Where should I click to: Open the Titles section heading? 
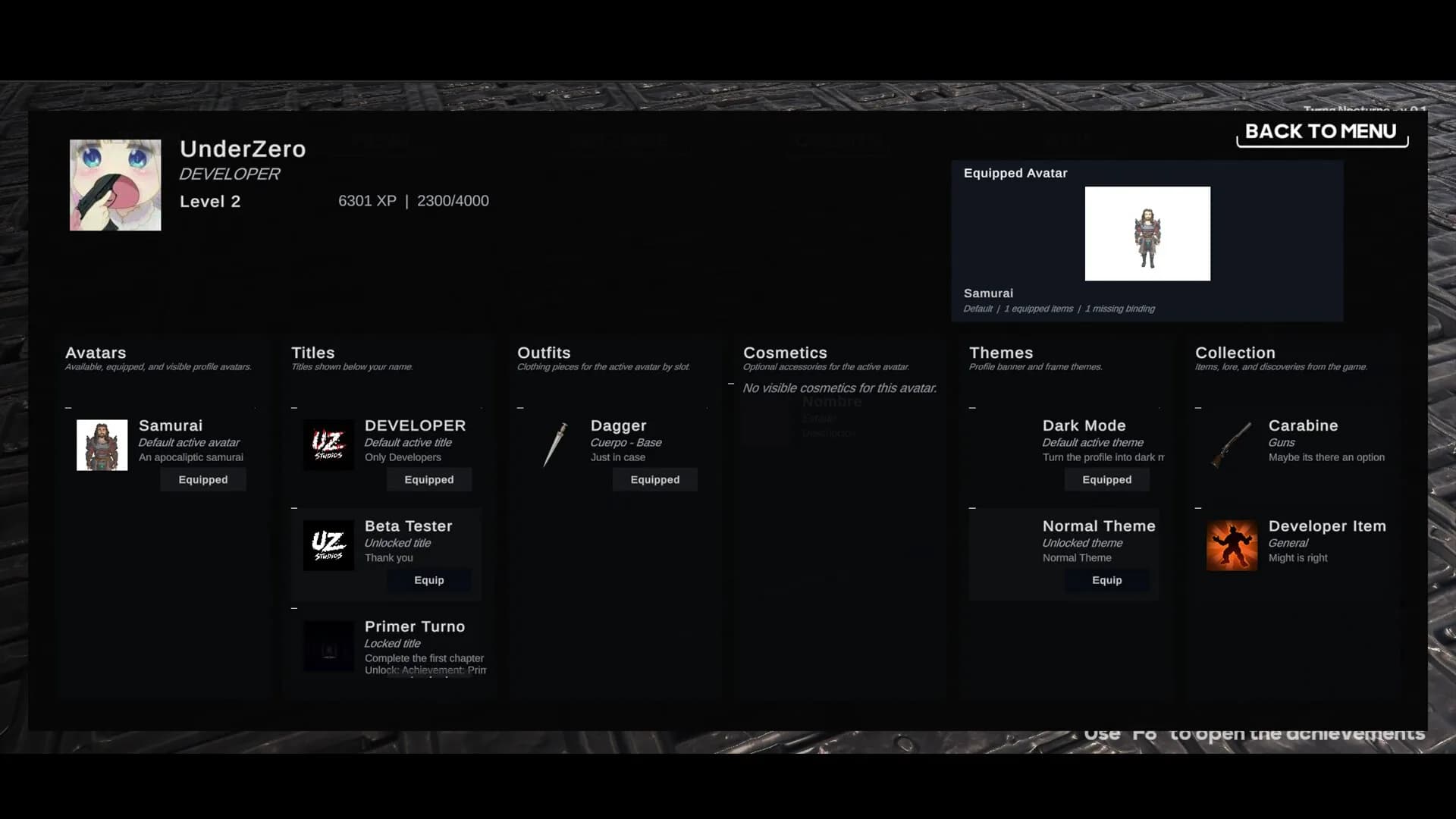[313, 353]
